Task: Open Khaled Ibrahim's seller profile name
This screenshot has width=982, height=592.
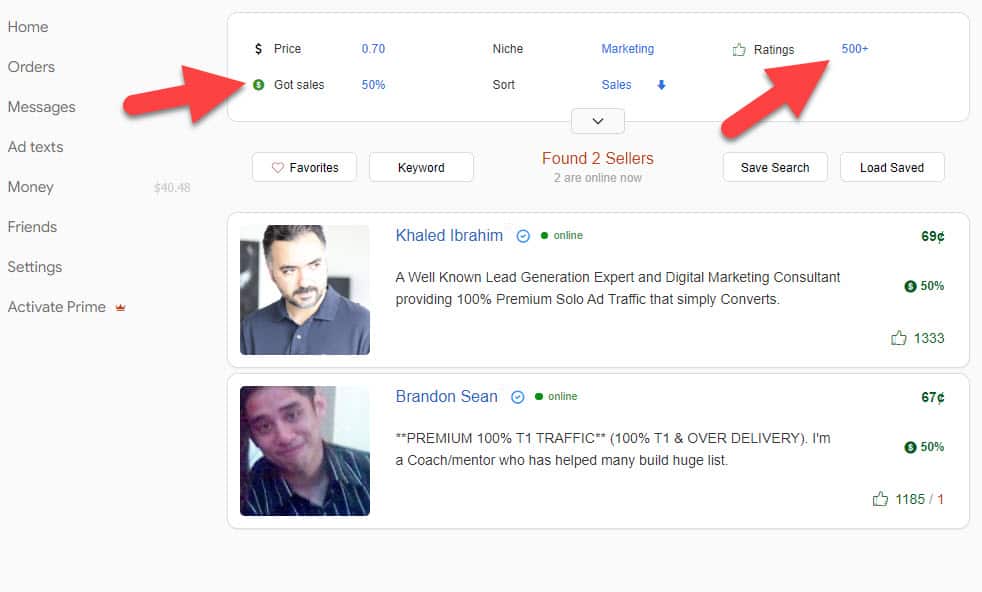Action: [x=449, y=236]
